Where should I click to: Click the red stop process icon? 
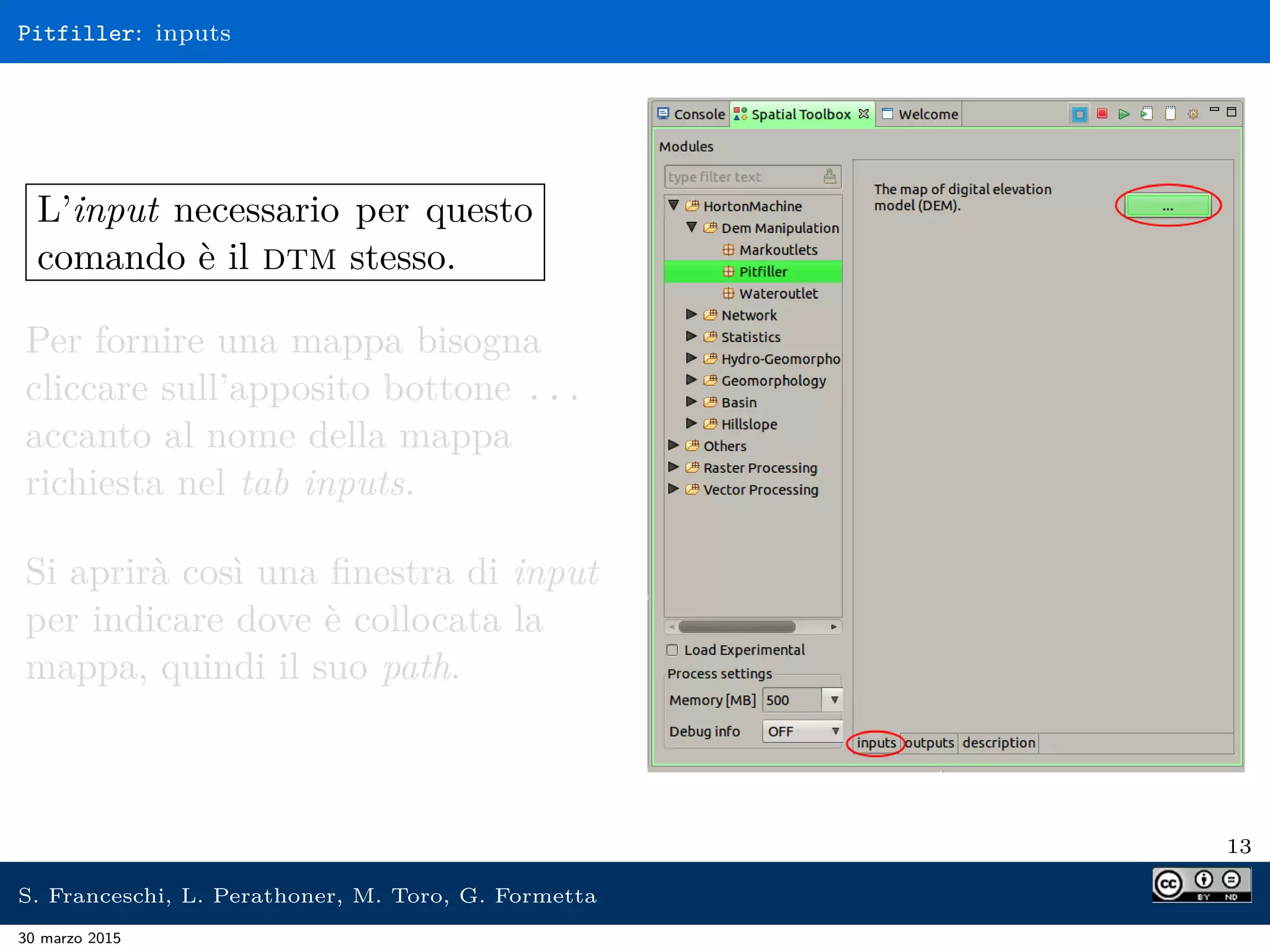pyautogui.click(x=1102, y=113)
